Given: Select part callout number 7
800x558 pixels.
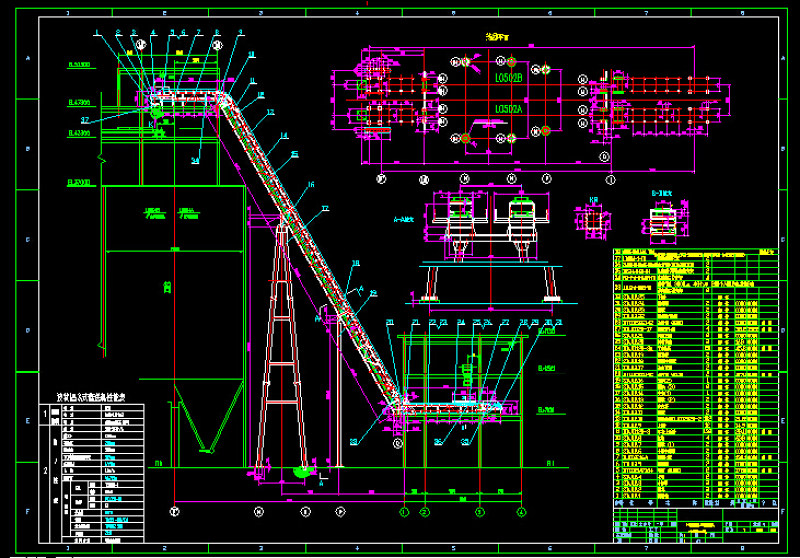Looking at the screenshot, I should click(198, 33).
